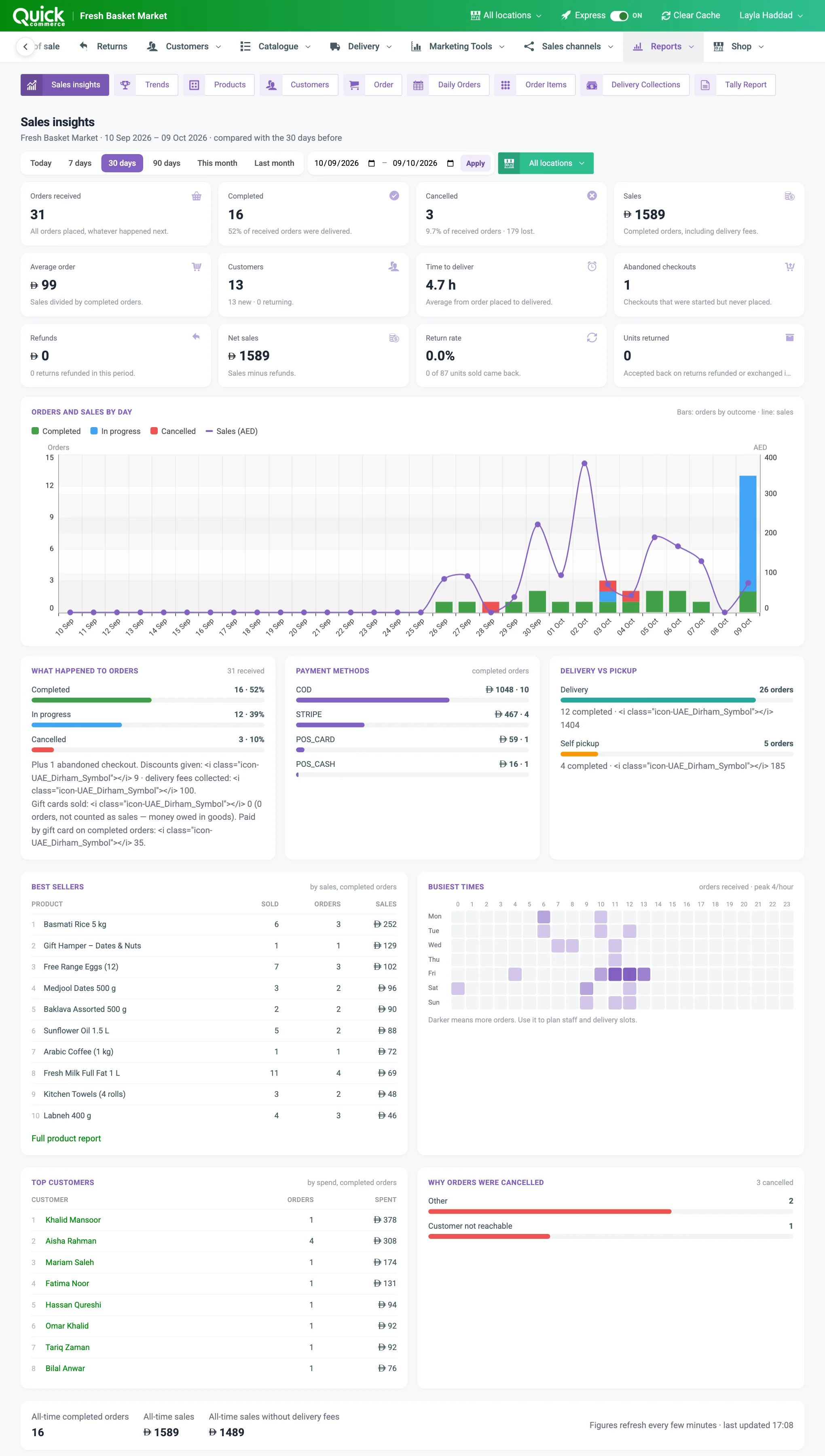
Task: Click the back arrow in navigation bar
Action: tap(25, 47)
